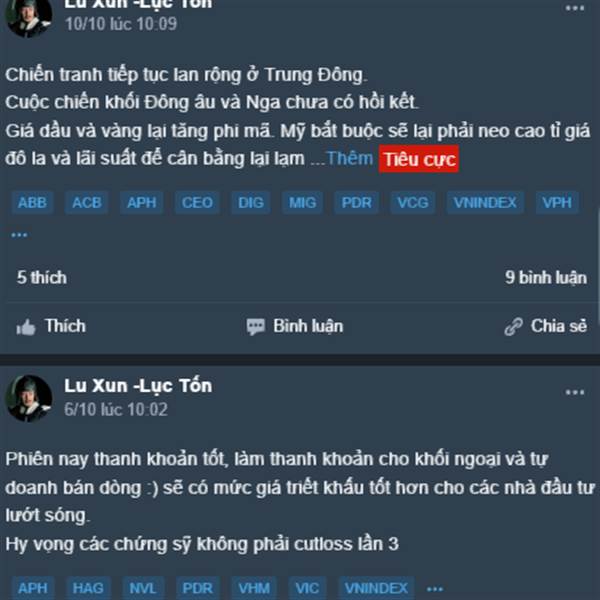This screenshot has height=600, width=600.
Task: Expand more stock tags below ABB row
Action: click(x=19, y=234)
